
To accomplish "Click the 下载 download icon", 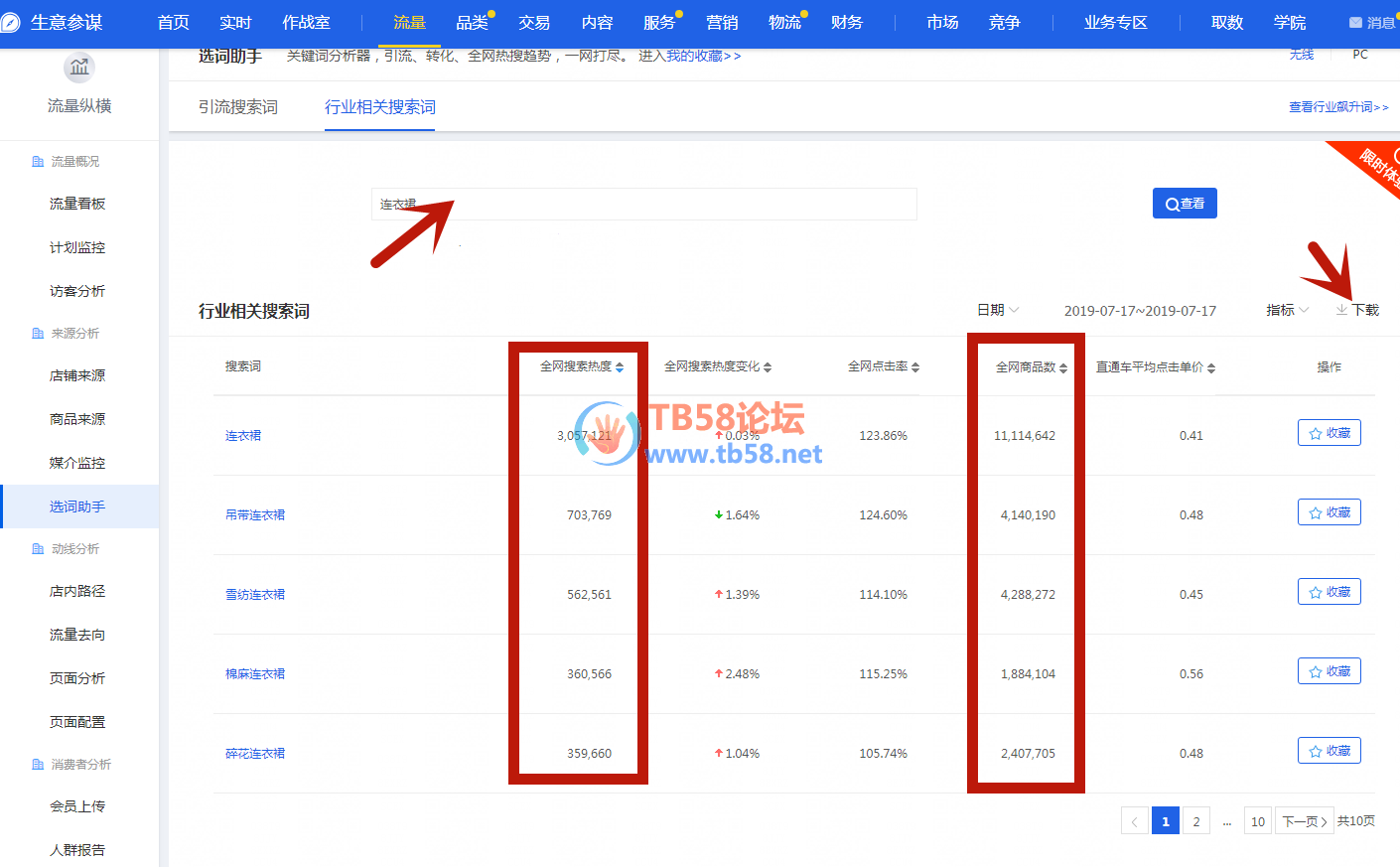I will tap(1341, 310).
